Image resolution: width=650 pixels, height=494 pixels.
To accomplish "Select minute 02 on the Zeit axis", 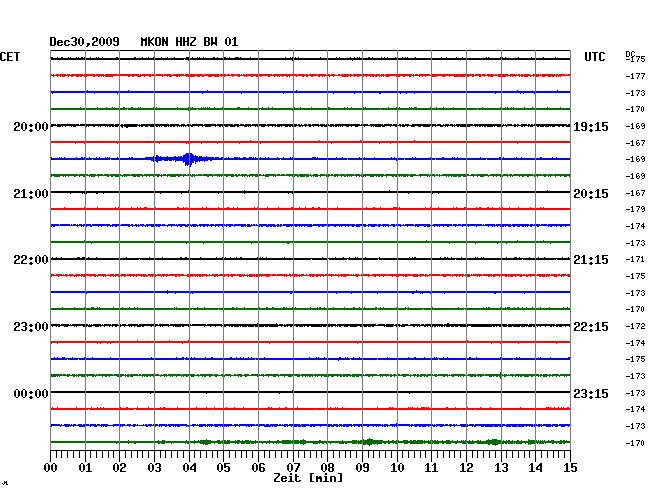I will click(119, 468).
